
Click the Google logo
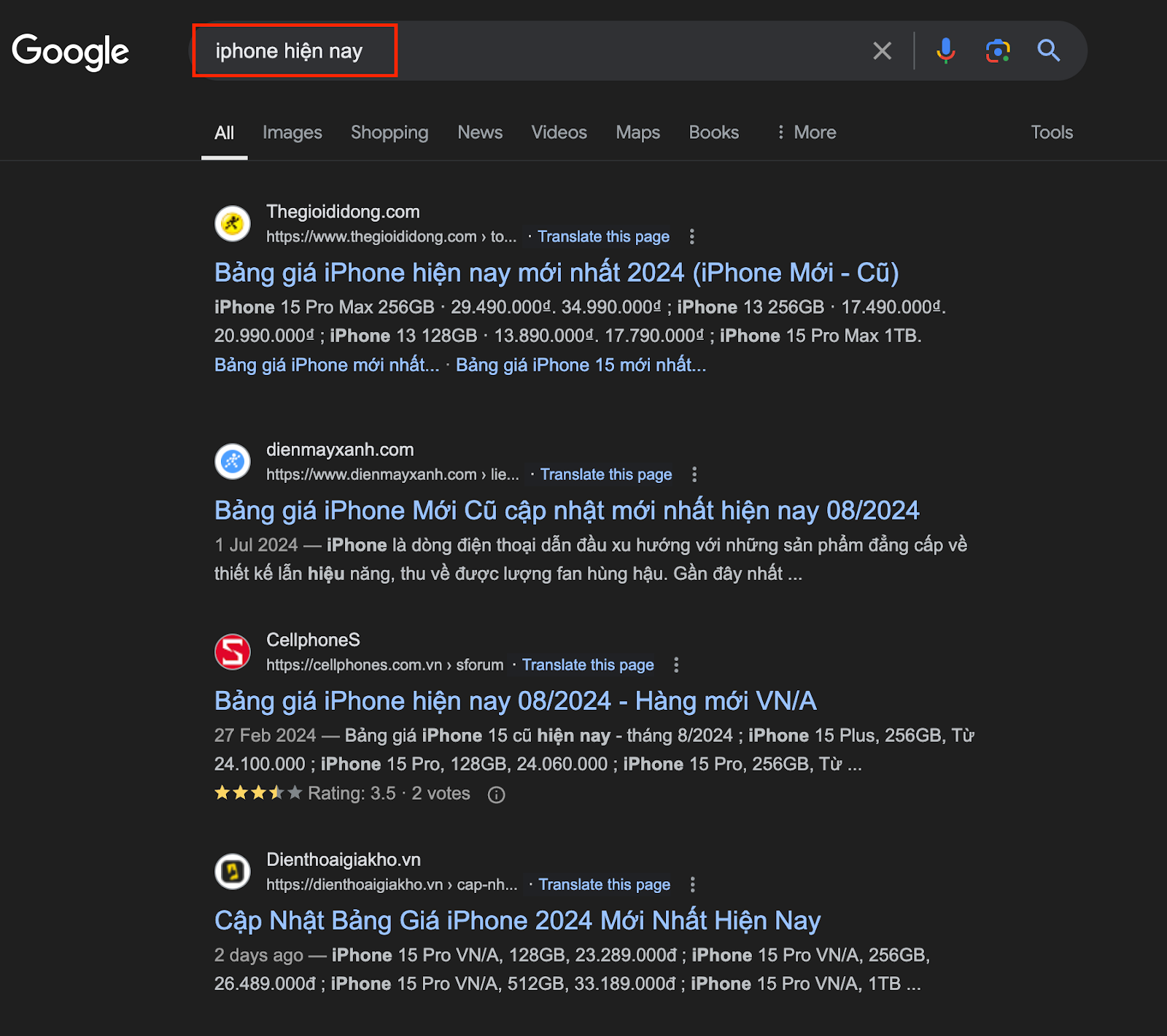(x=70, y=51)
